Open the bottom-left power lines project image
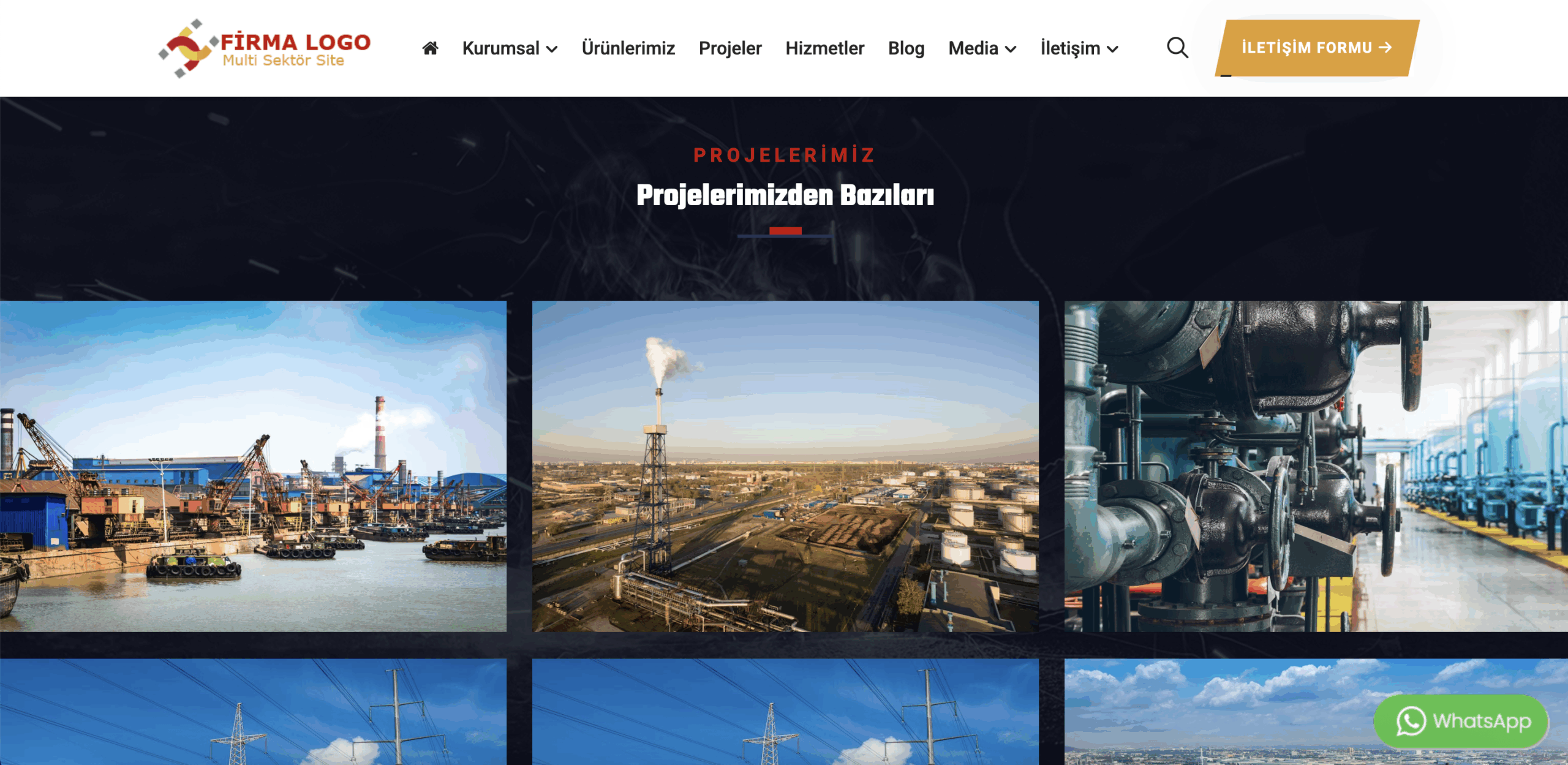Screen dimensions: 1568x765 (253, 712)
